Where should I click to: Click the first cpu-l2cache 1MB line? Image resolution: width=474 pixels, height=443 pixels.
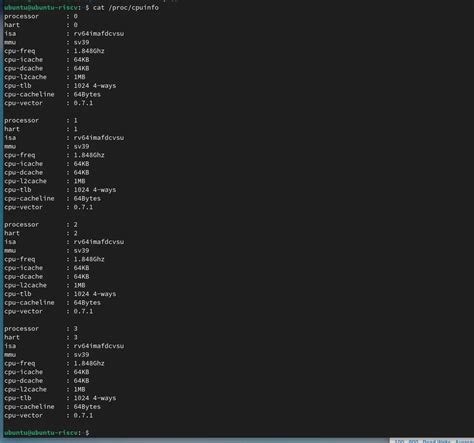[45, 77]
